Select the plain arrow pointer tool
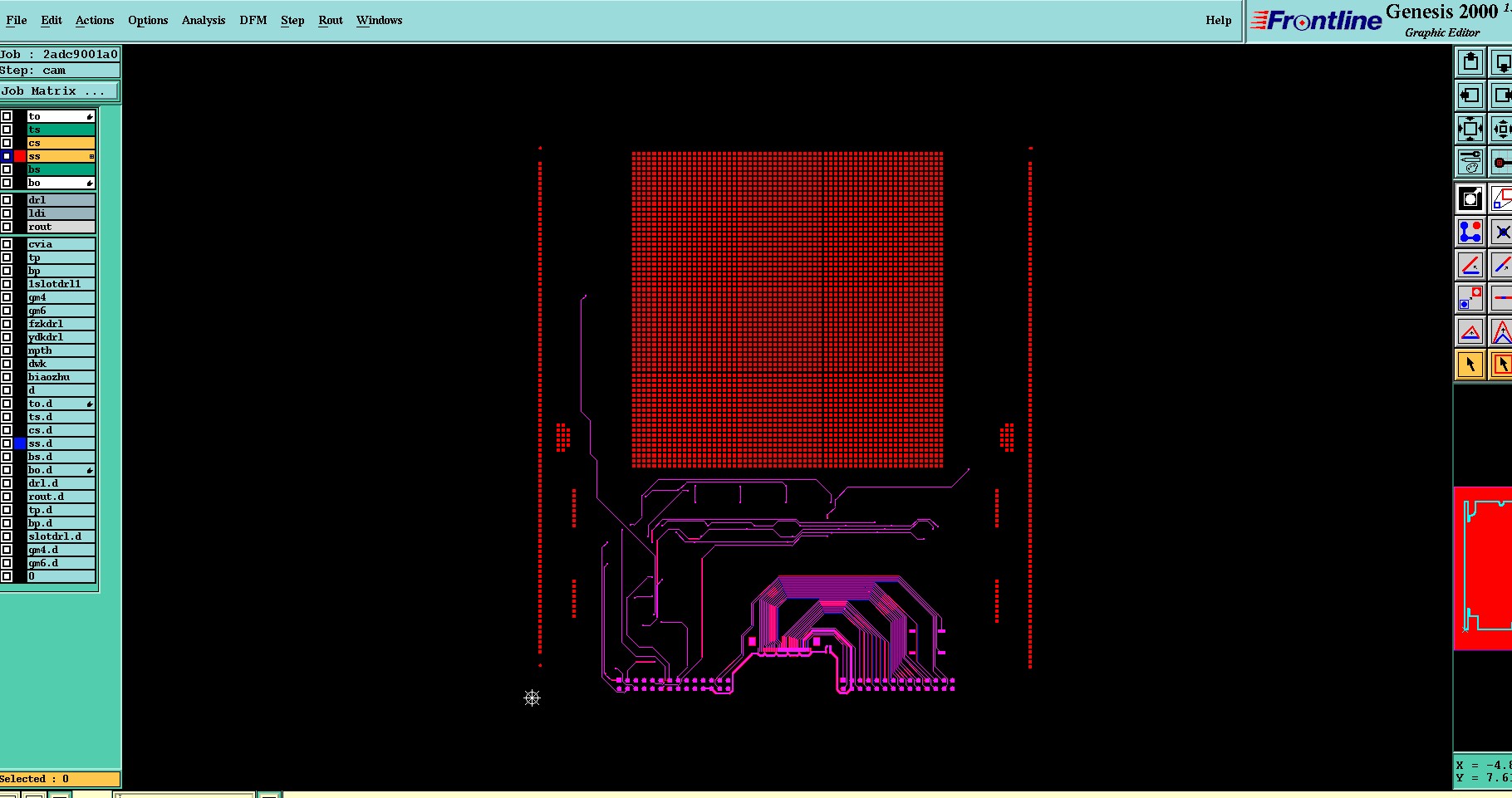The width and height of the screenshot is (1512, 798). [x=1470, y=365]
